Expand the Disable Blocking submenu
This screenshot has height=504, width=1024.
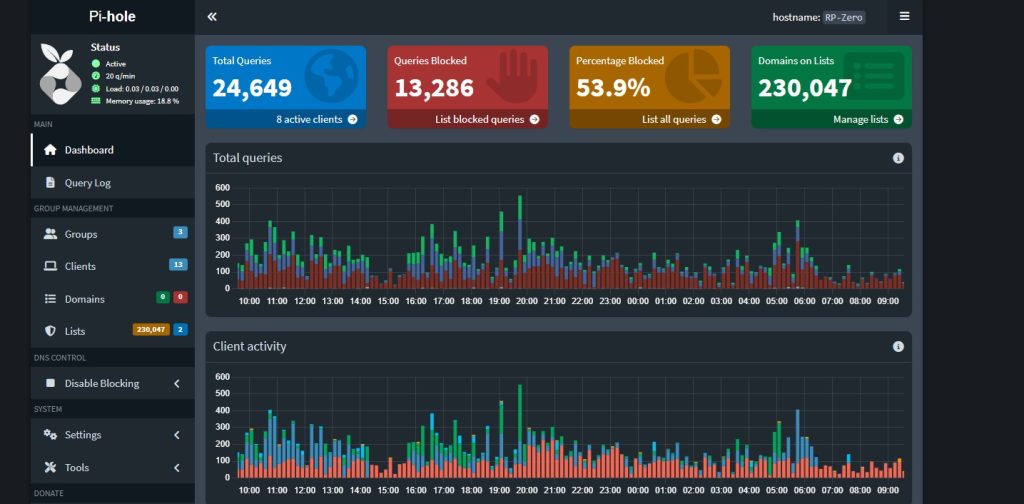click(176, 383)
